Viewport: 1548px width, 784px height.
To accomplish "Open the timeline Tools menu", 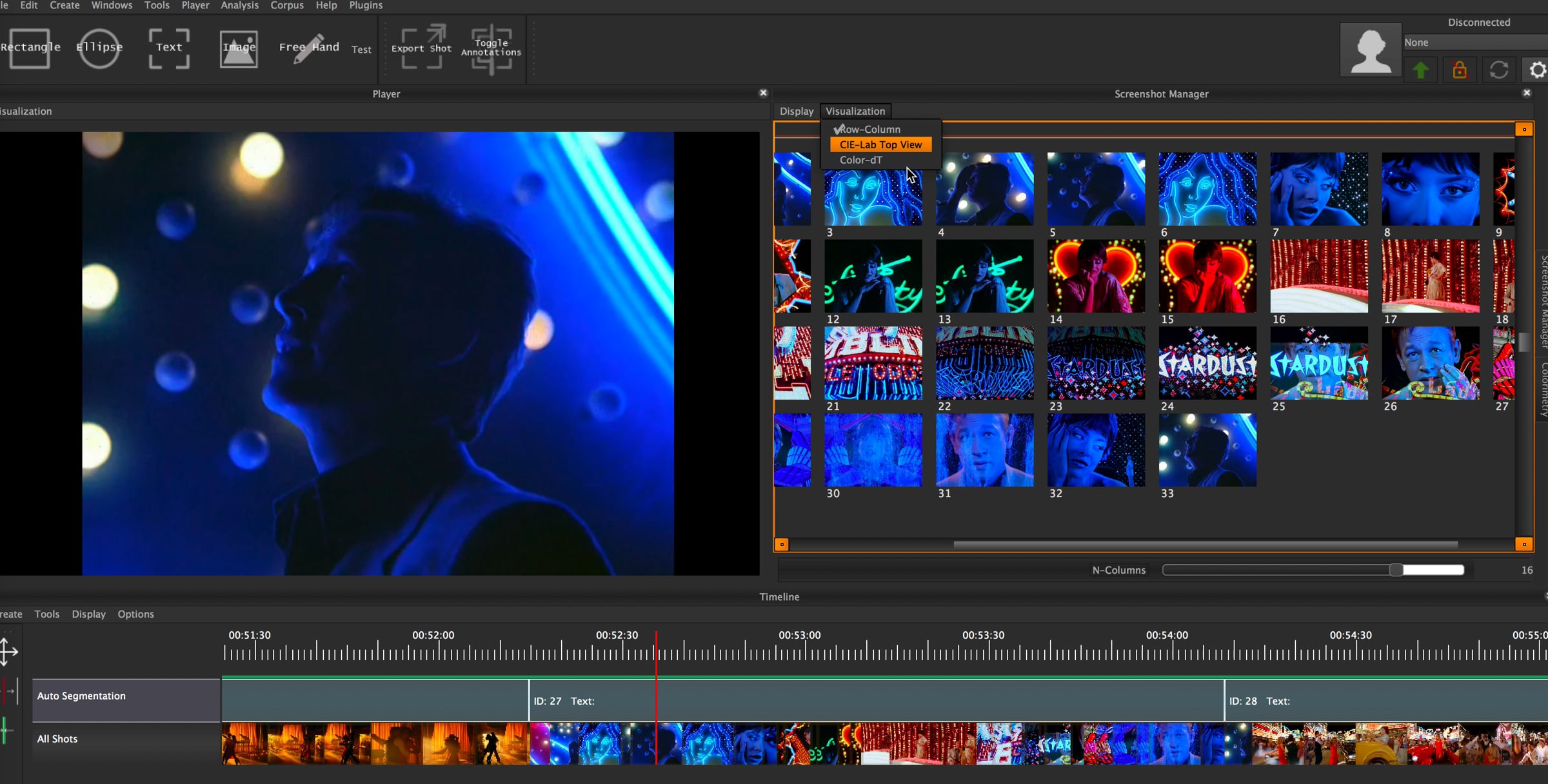I will pyautogui.click(x=47, y=614).
